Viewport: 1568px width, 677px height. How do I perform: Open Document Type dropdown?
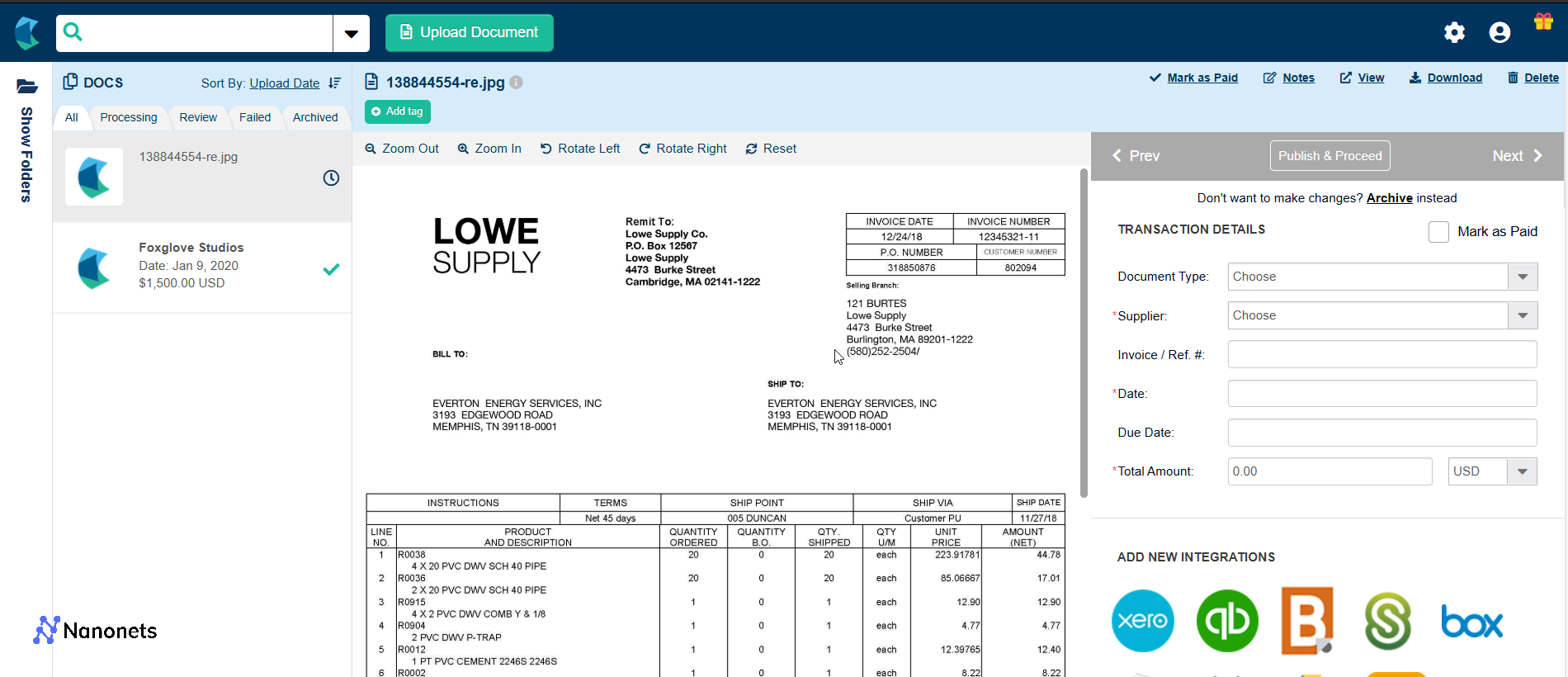point(1382,277)
